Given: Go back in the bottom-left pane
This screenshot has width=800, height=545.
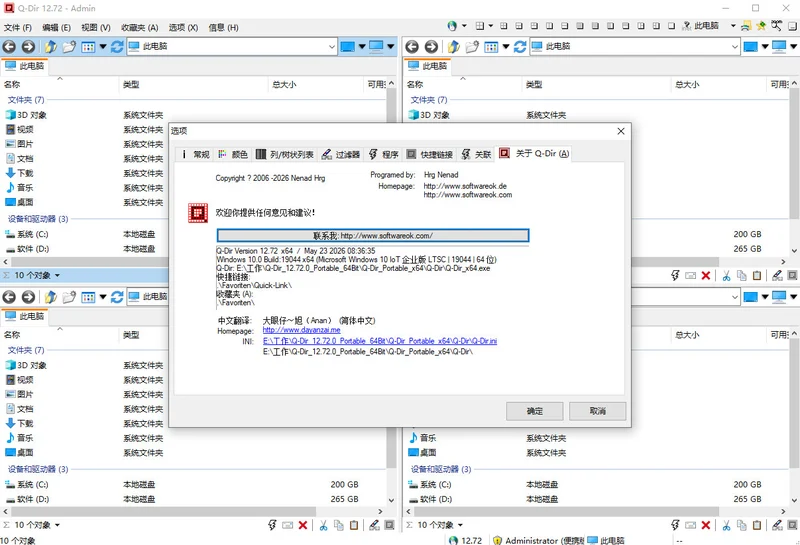Looking at the screenshot, I should [9, 297].
